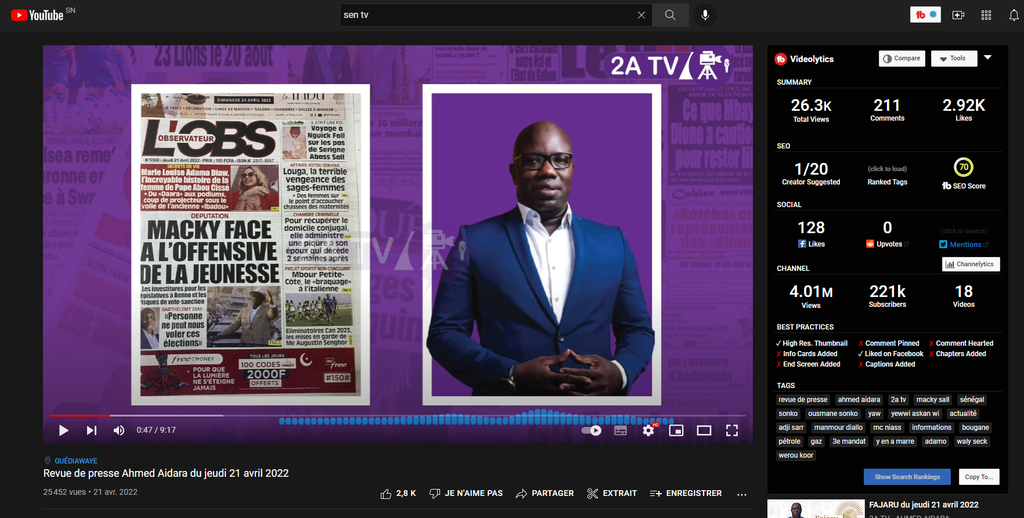Click the create video camera icon
The height and width of the screenshot is (518, 1024).
pos(958,15)
